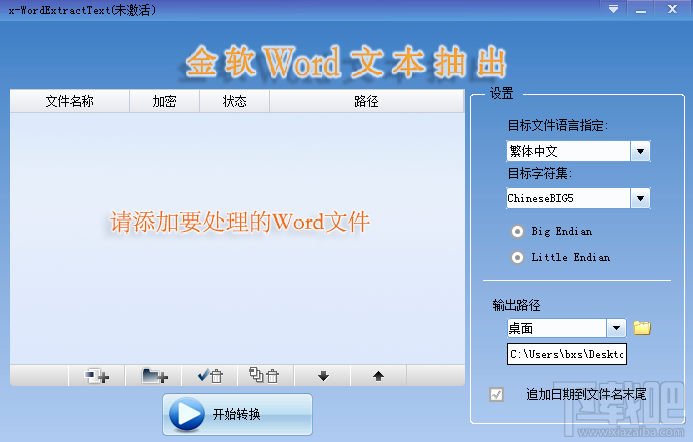This screenshot has height=442, width=693.
Task: Select the Little Endian radio button
Action: pyautogui.click(x=517, y=257)
